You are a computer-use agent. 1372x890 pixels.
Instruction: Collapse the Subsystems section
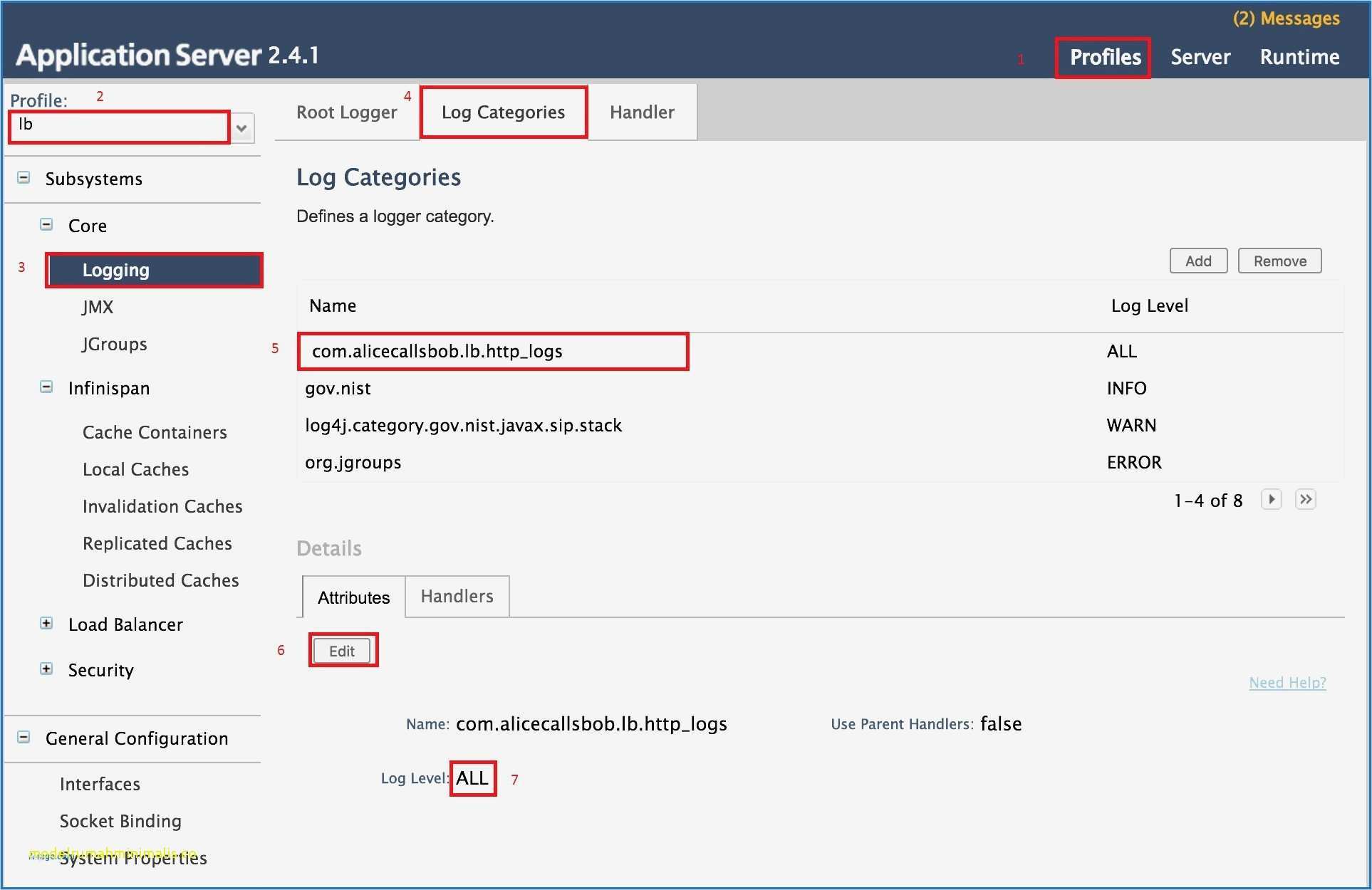[24, 178]
